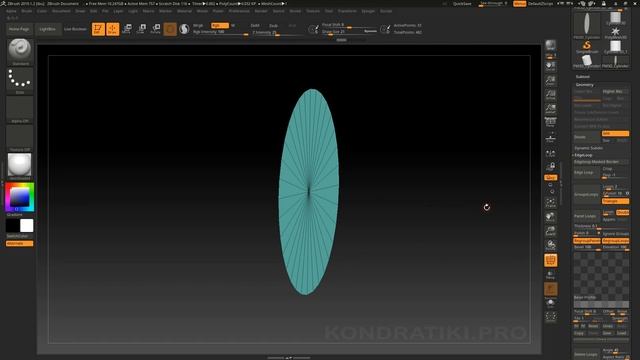The width and height of the screenshot is (640, 360).
Task: Switch to the Scale transform mode
Action: (x=141, y=29)
